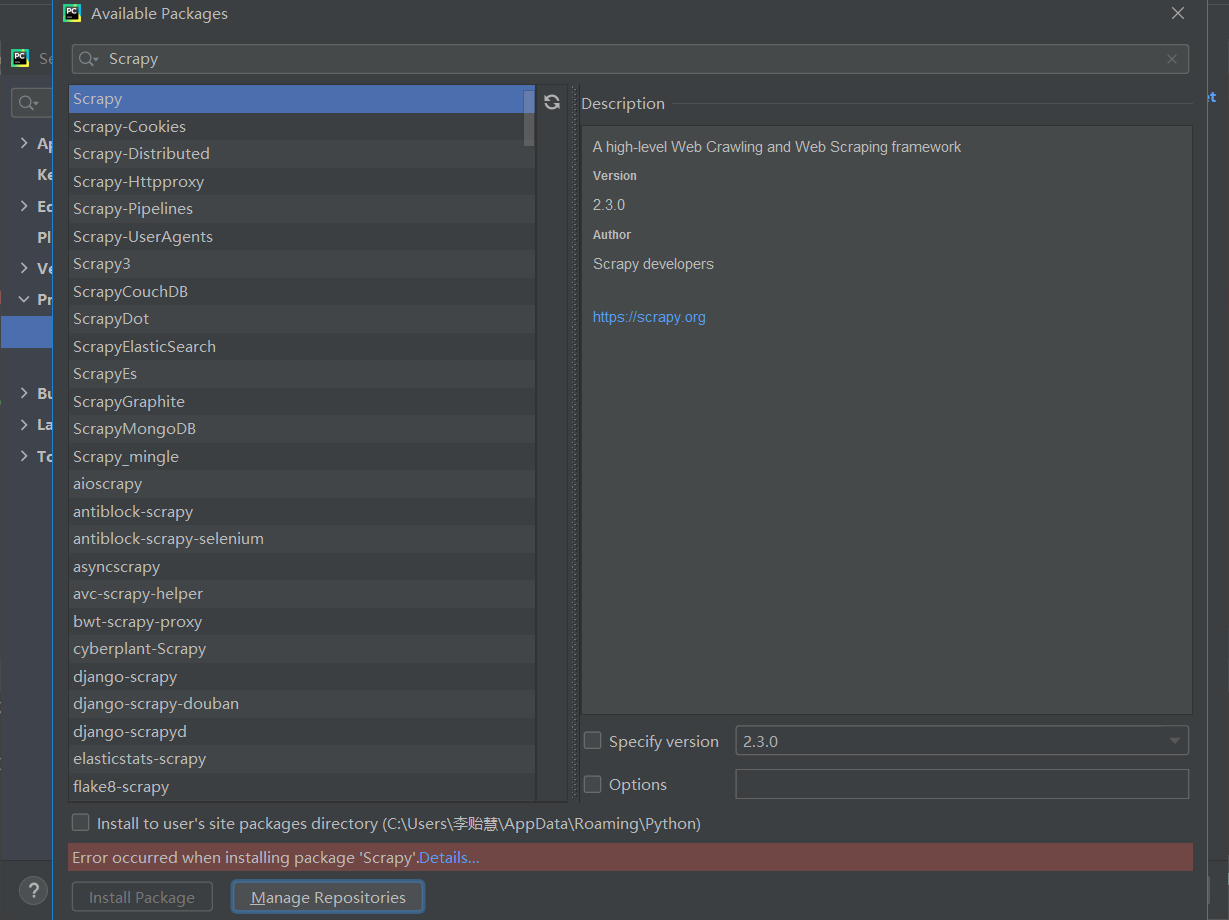Toggle Install to user's site packages directory
1229x920 pixels.
click(x=81, y=823)
